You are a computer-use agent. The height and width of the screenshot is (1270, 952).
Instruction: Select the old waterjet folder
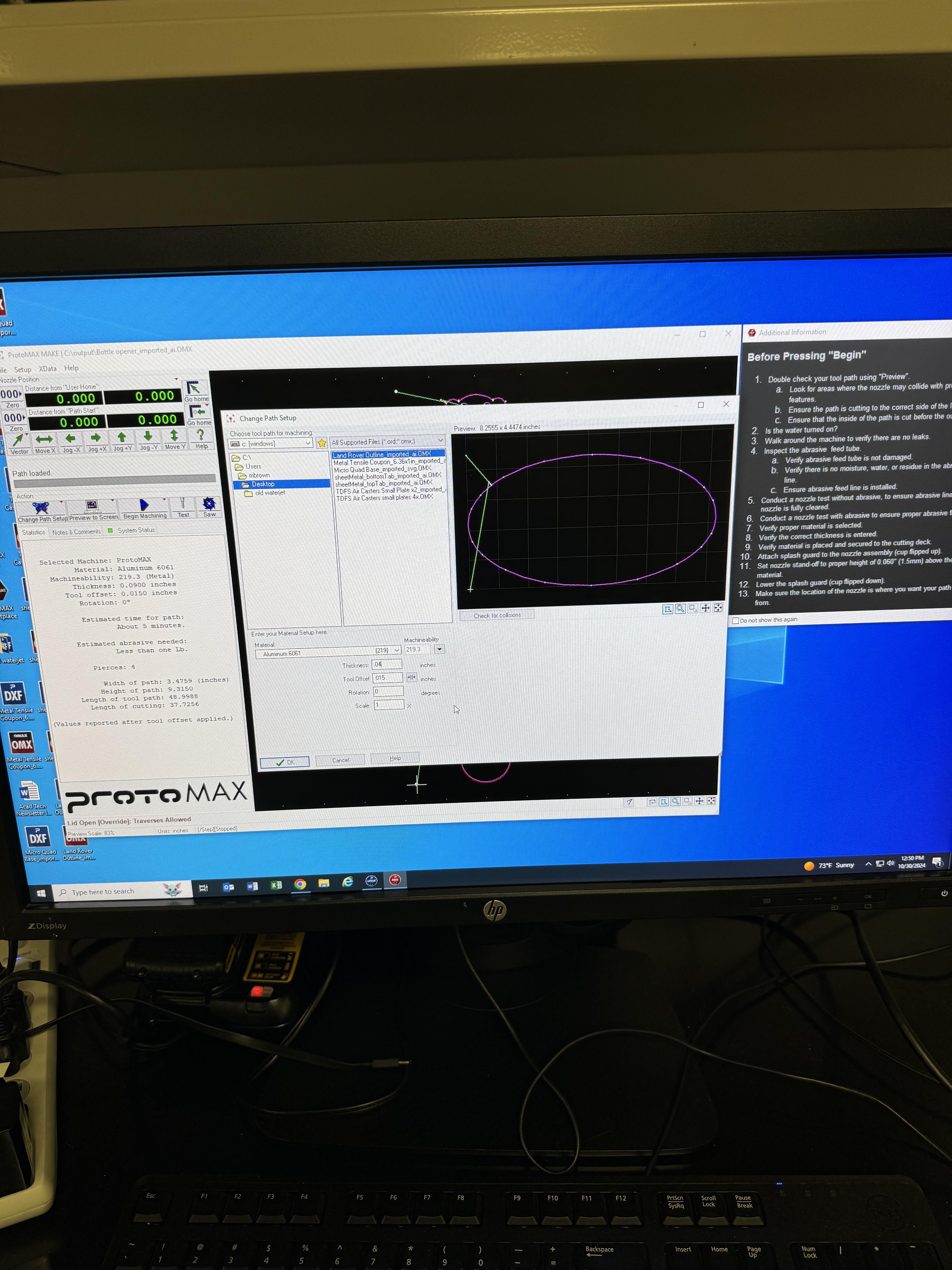(265, 493)
